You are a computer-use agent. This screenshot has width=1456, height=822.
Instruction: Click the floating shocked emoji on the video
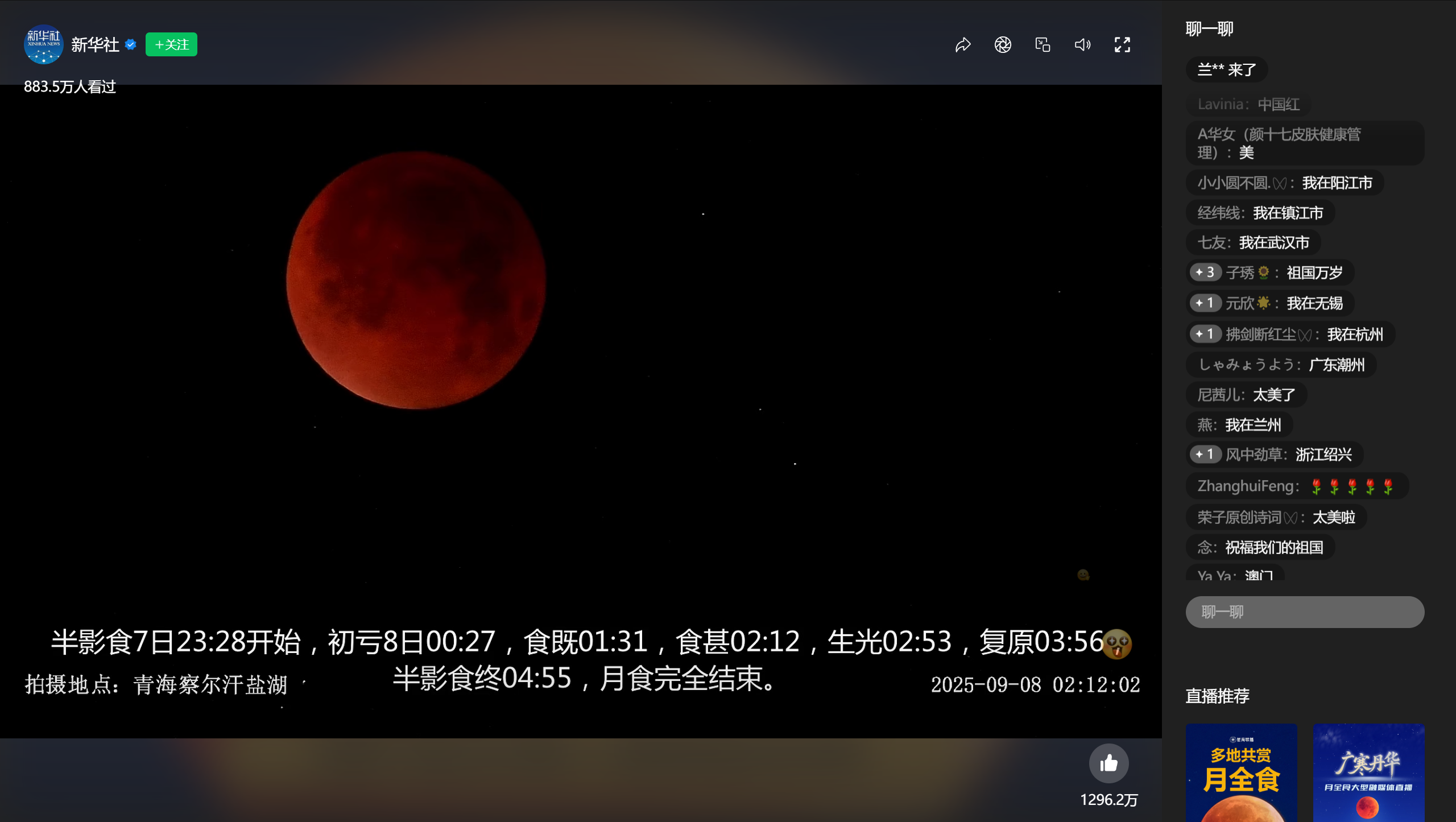click(x=1117, y=644)
